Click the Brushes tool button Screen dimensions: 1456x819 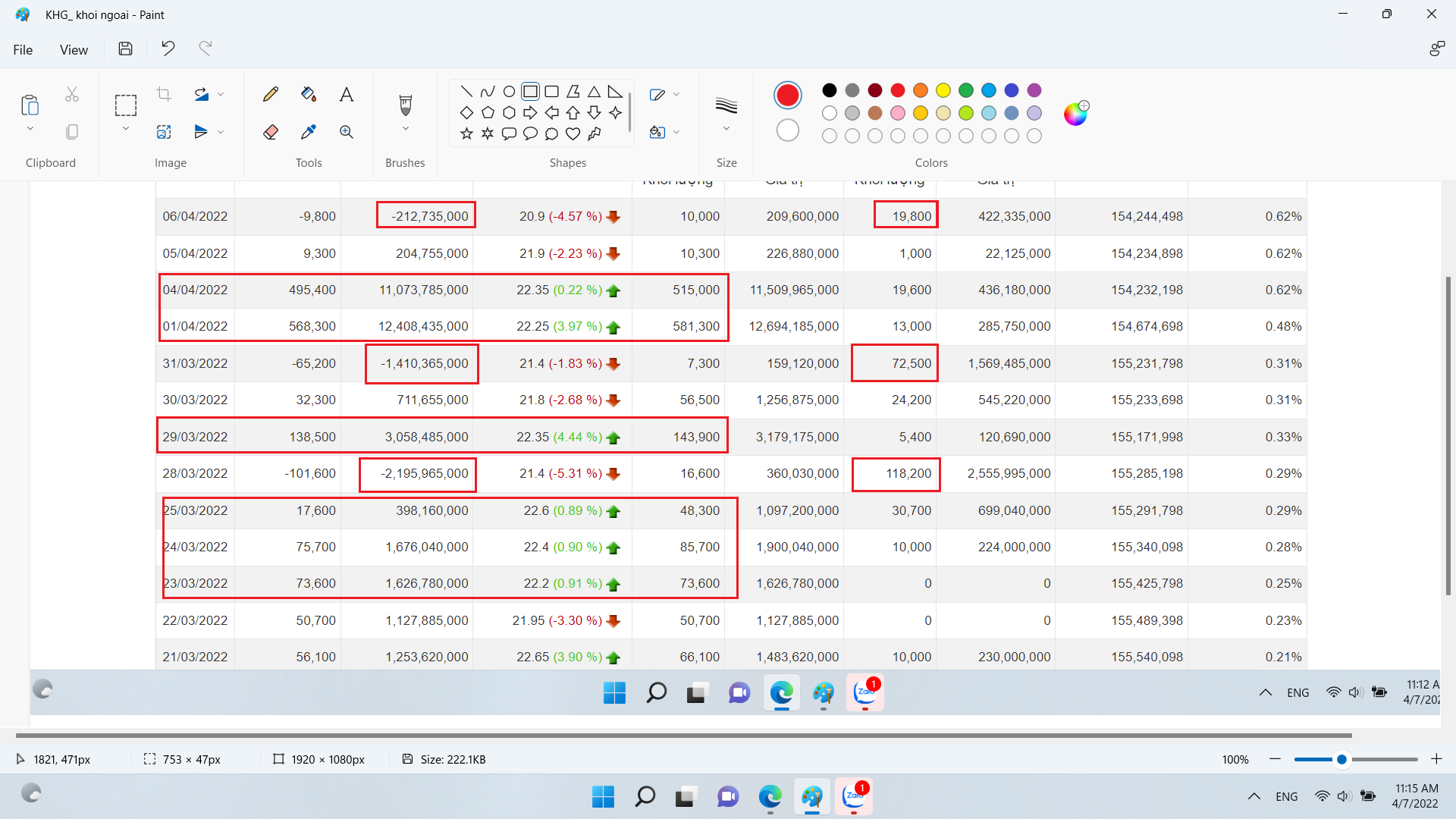tap(406, 104)
